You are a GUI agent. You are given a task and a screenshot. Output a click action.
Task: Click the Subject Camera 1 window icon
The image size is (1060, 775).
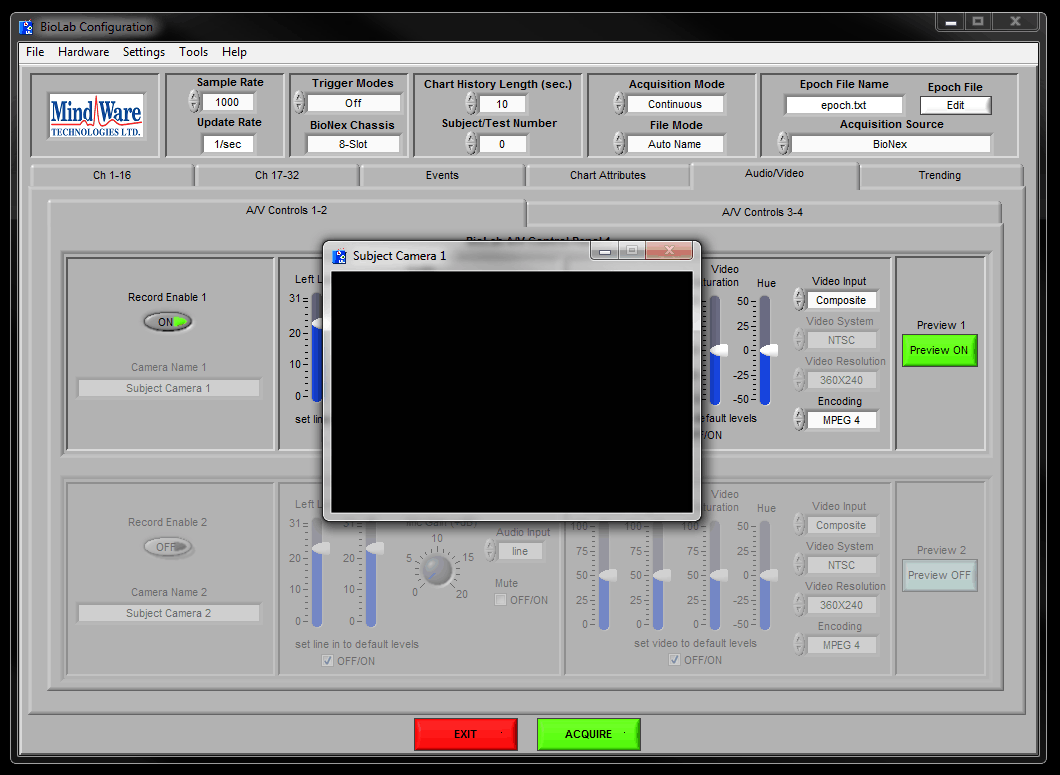(x=339, y=256)
